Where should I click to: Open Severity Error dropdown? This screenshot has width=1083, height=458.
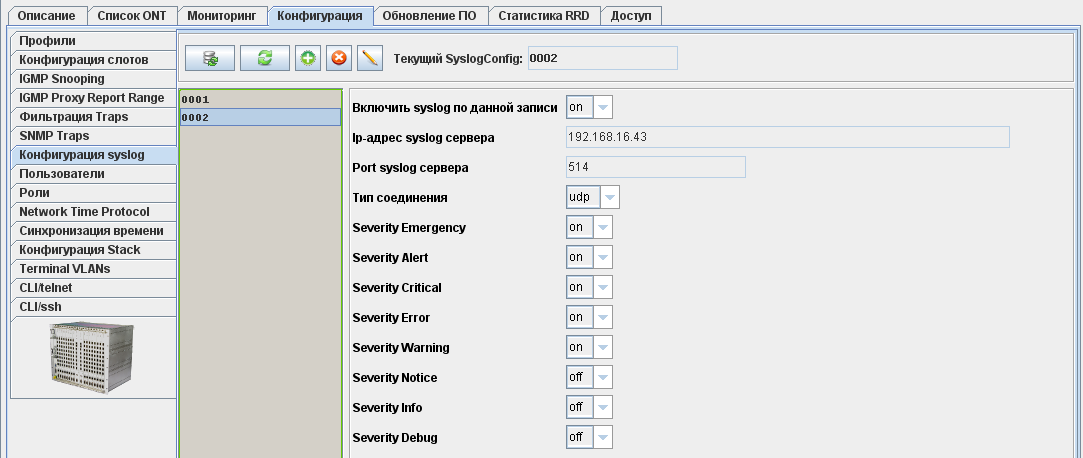coord(589,318)
